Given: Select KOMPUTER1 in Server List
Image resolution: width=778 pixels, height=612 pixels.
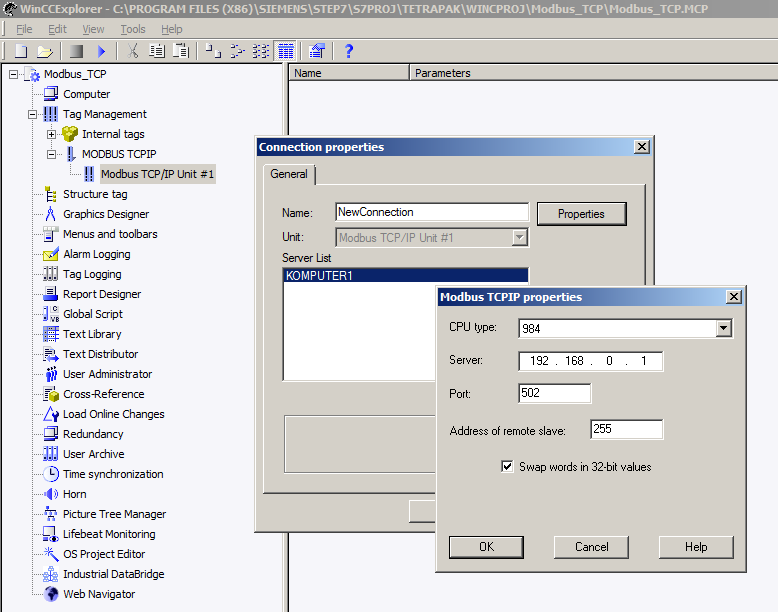Looking at the screenshot, I should pos(406,275).
